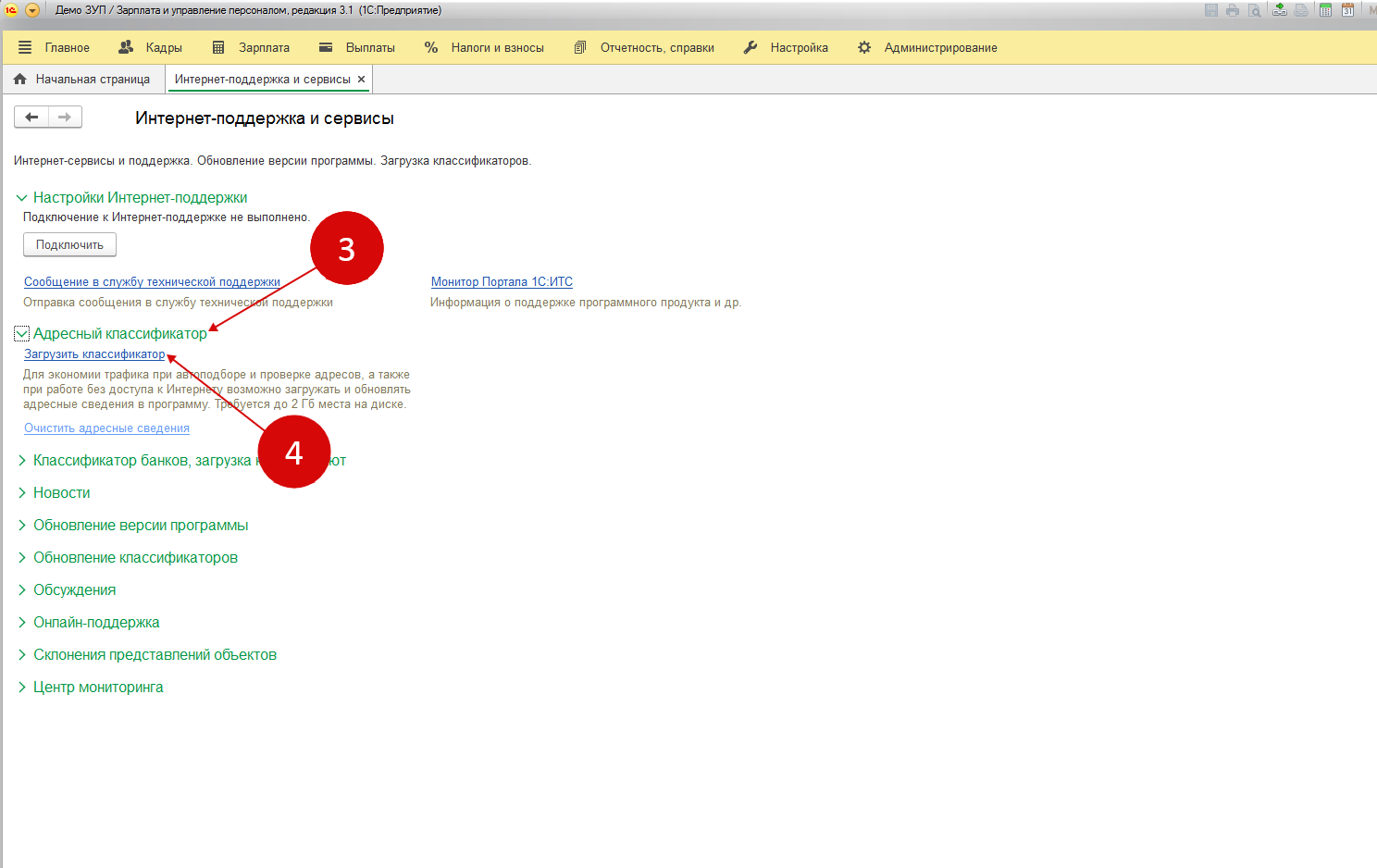The height and width of the screenshot is (868, 1377).
Task: Click the get link icon with green arrow
Action: click(x=1279, y=10)
